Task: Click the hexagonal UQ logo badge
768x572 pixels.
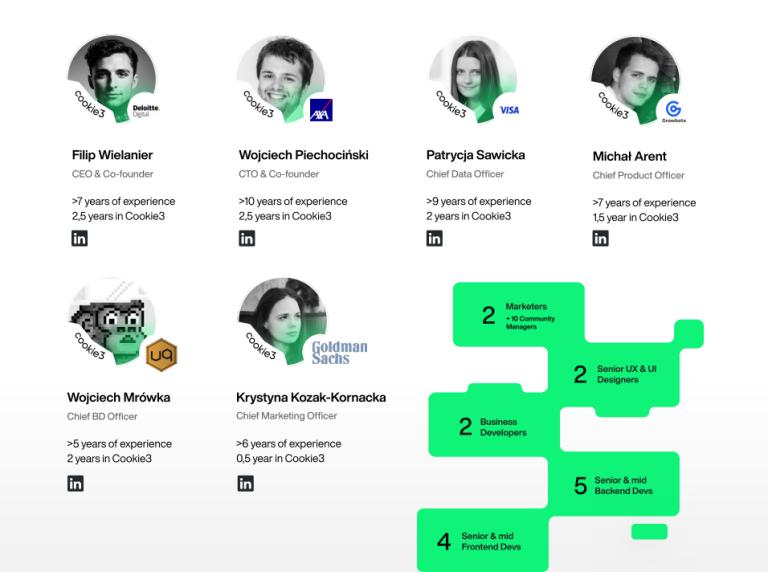Action: [x=162, y=354]
